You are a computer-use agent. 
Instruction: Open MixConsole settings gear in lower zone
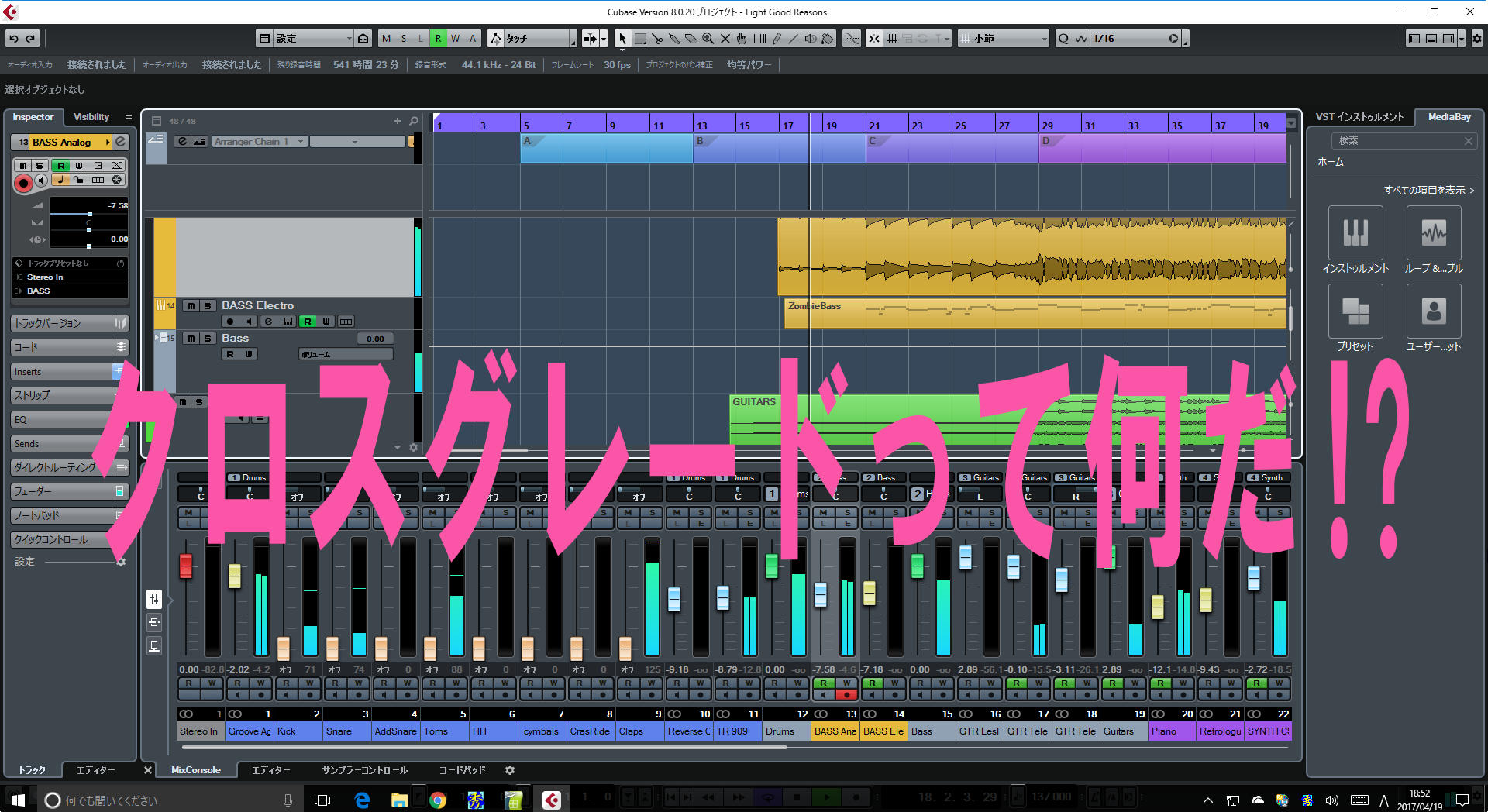click(x=510, y=770)
